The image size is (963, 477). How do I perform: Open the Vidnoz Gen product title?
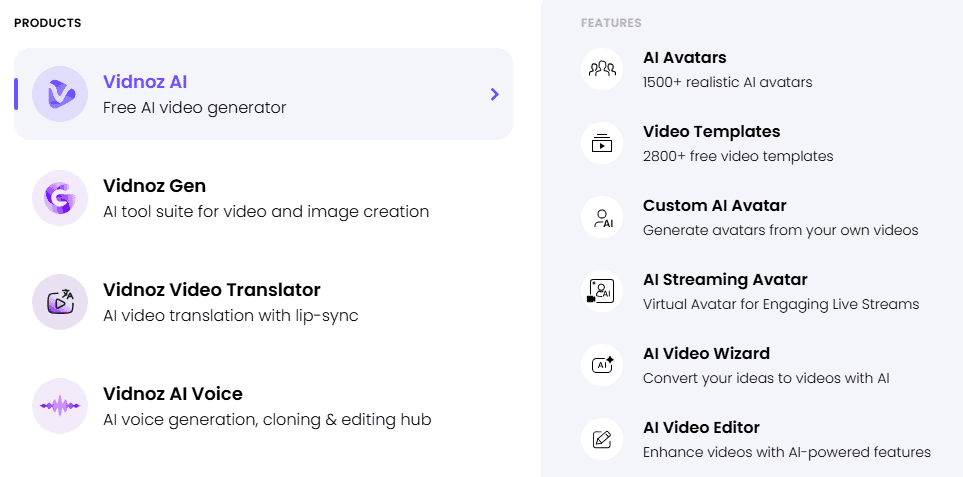pos(154,185)
